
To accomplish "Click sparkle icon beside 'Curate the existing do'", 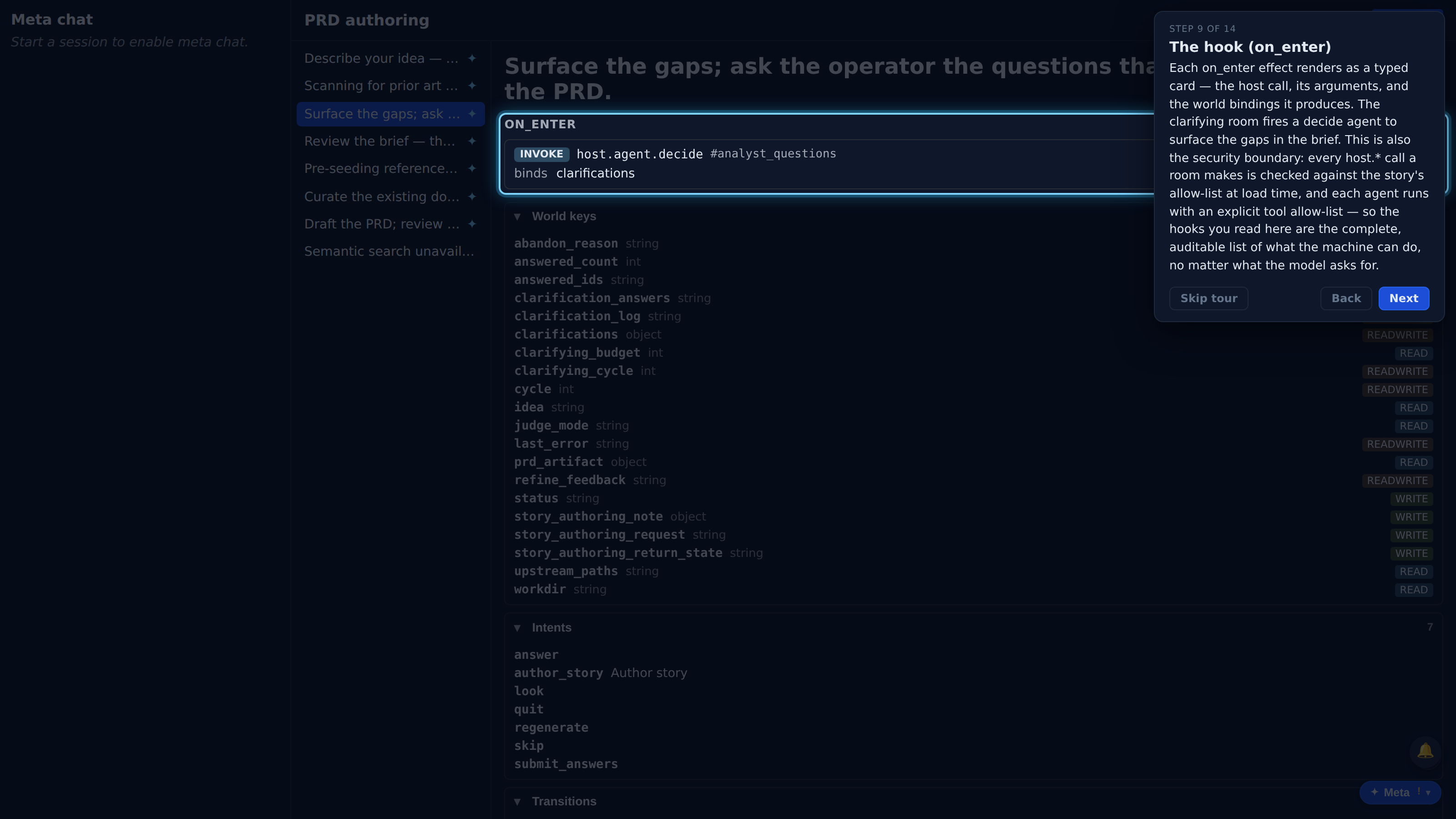I will (472, 196).
